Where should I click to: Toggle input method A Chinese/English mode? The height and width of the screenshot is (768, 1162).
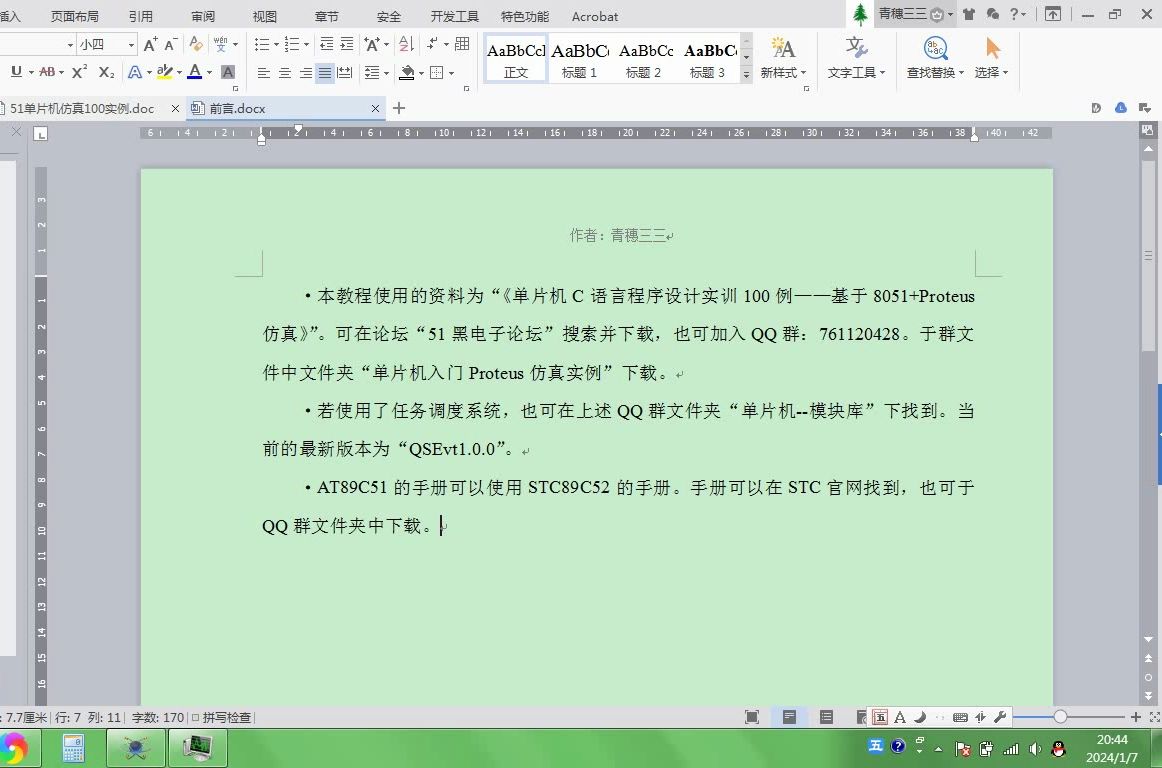[x=900, y=717]
